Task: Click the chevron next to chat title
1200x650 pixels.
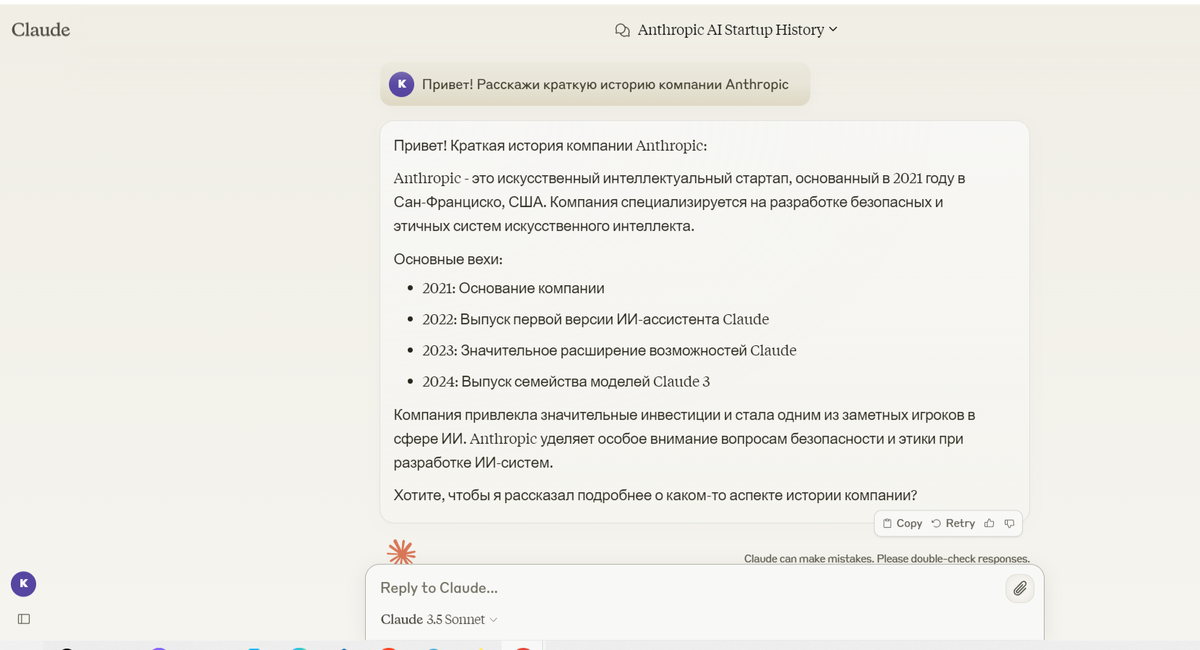Action: tap(833, 30)
